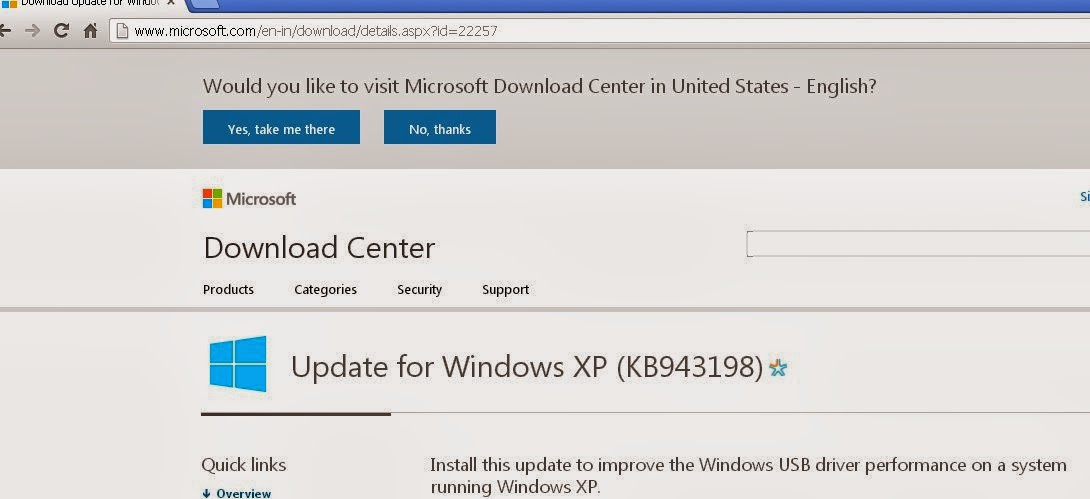Click the browser forward arrow
This screenshot has height=499, width=1090.
click(32, 31)
